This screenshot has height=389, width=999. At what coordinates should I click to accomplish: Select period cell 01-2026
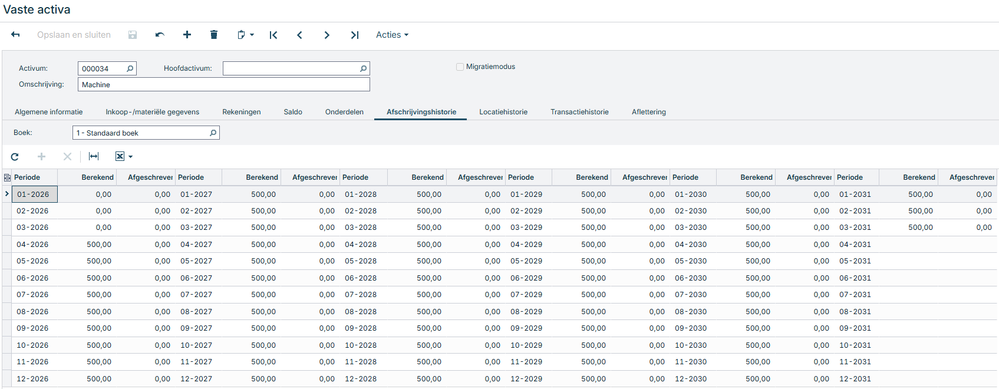click(x=35, y=194)
